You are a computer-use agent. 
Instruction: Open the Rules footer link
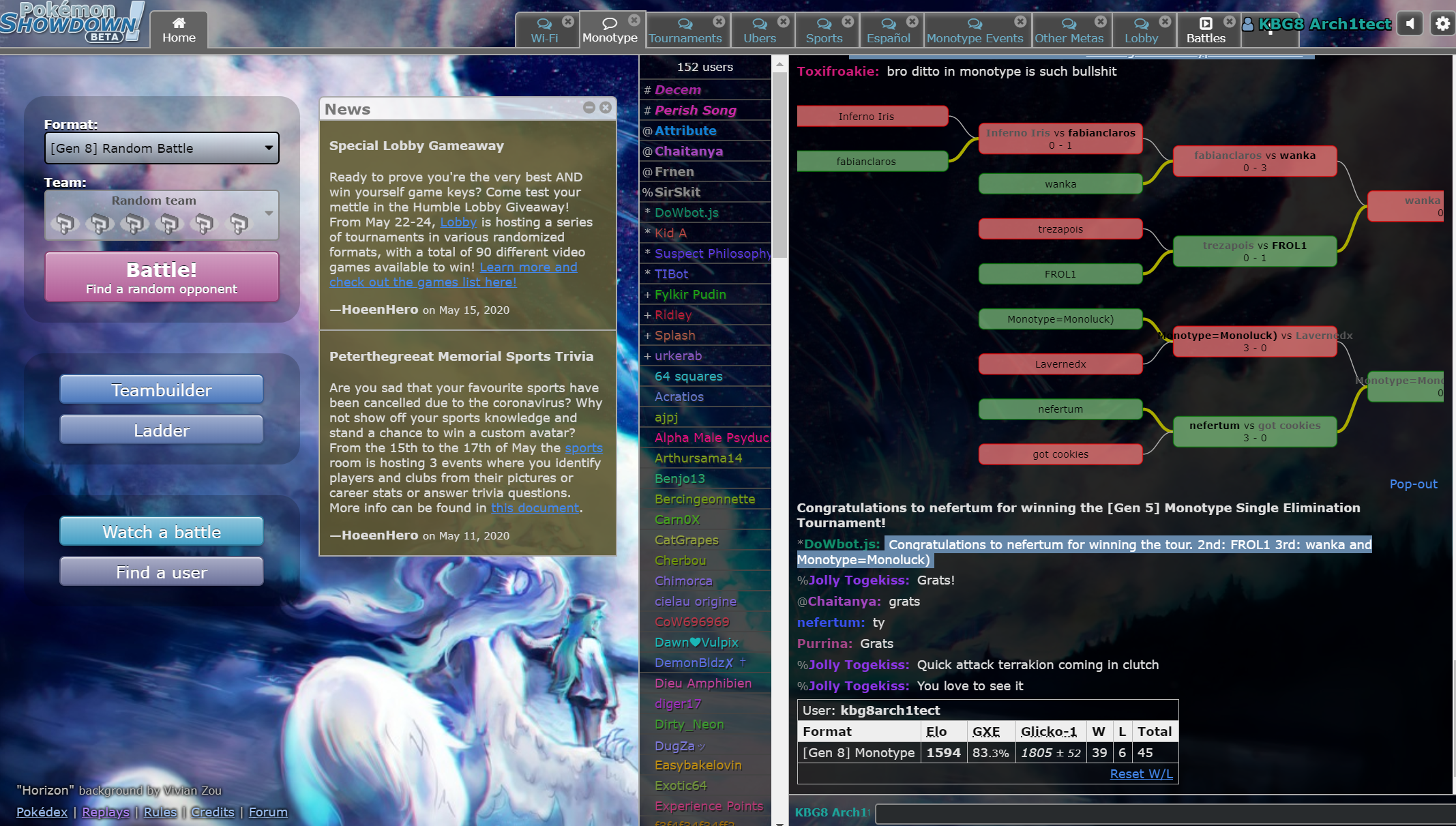tap(160, 812)
